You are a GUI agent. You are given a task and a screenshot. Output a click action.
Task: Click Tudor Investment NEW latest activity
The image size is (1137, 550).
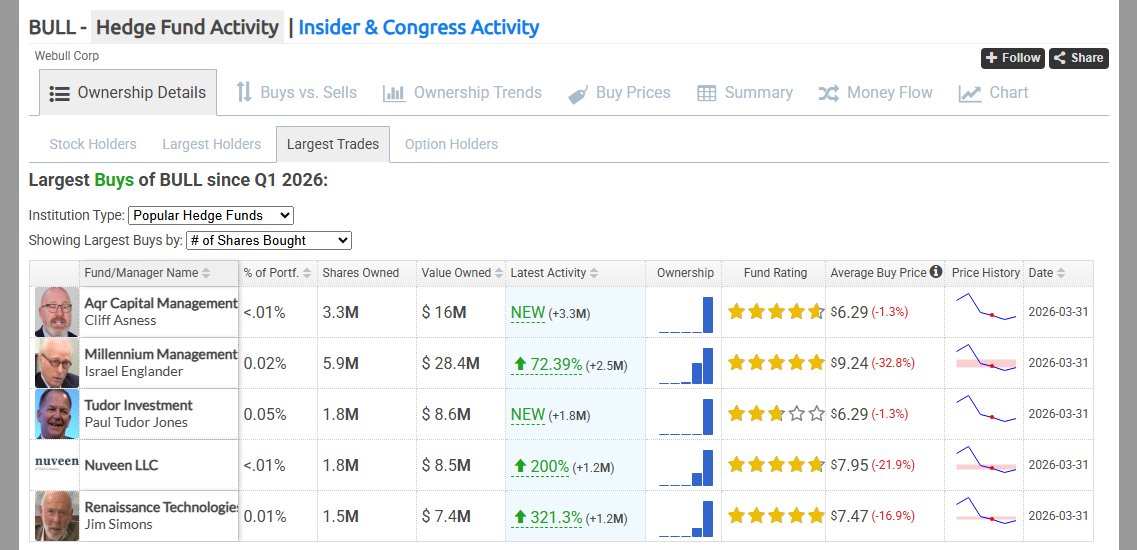[x=528, y=414]
